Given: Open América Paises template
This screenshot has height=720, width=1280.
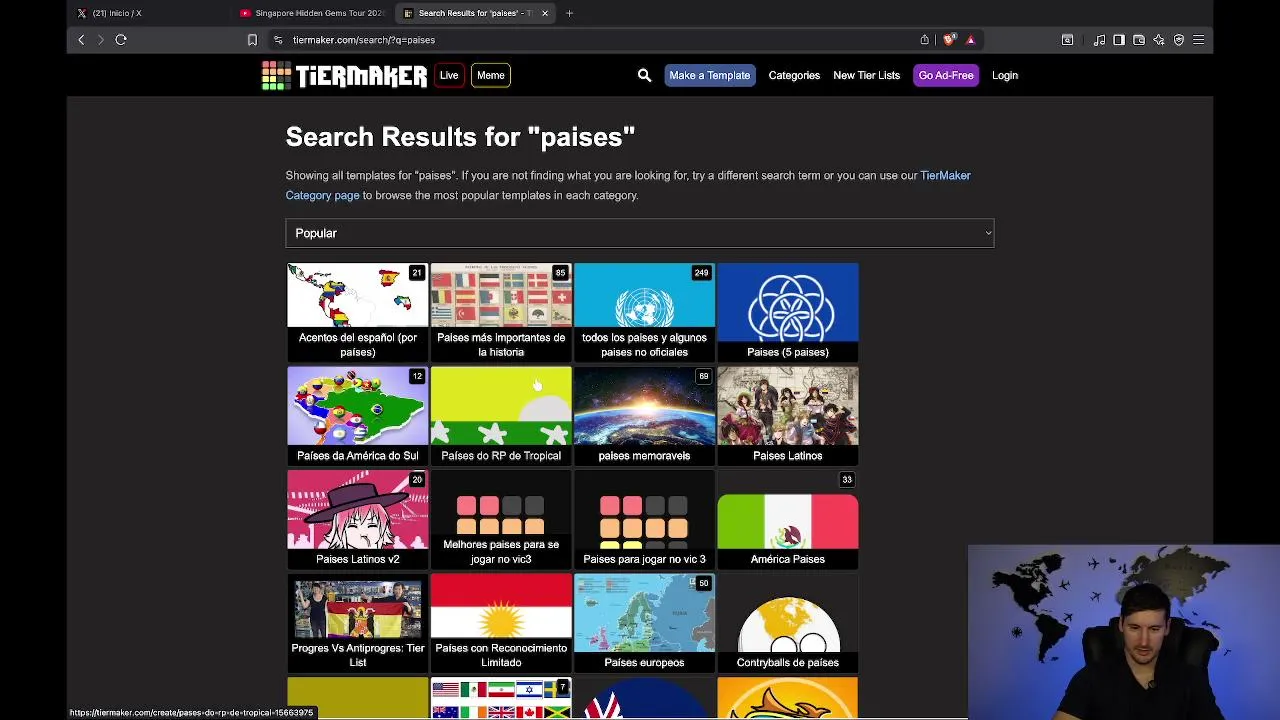Looking at the screenshot, I should pos(788,519).
